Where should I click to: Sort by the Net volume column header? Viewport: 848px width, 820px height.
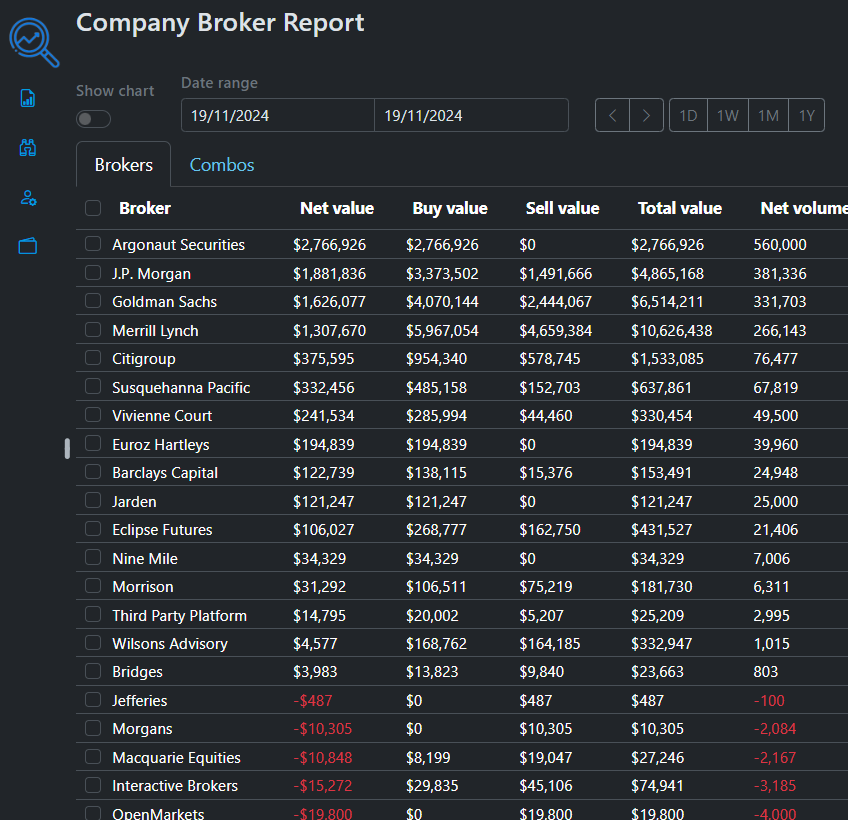[804, 208]
